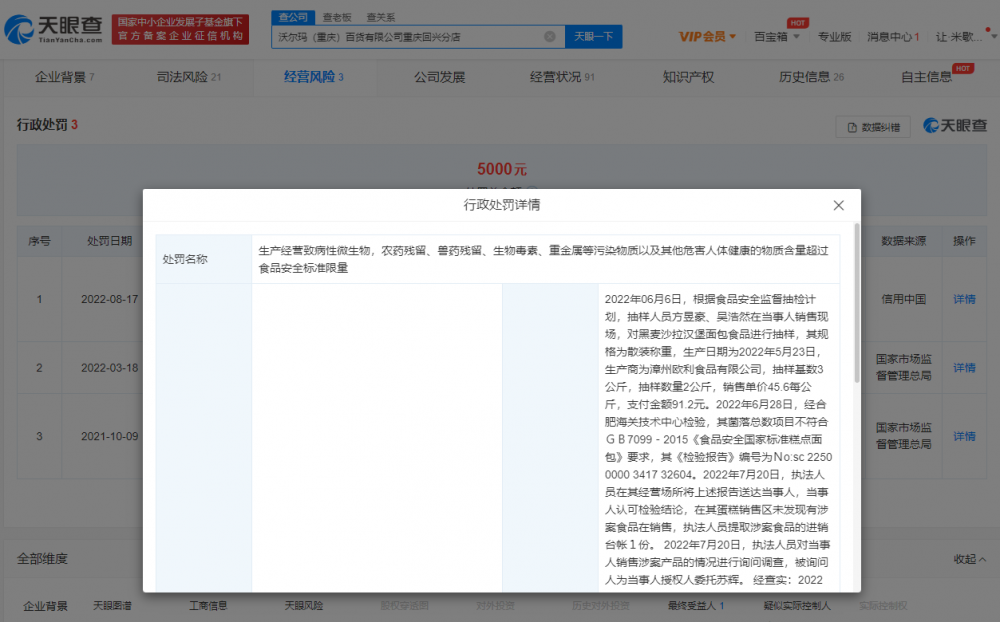Close the 行政处罚详情 dialog

click(838, 205)
